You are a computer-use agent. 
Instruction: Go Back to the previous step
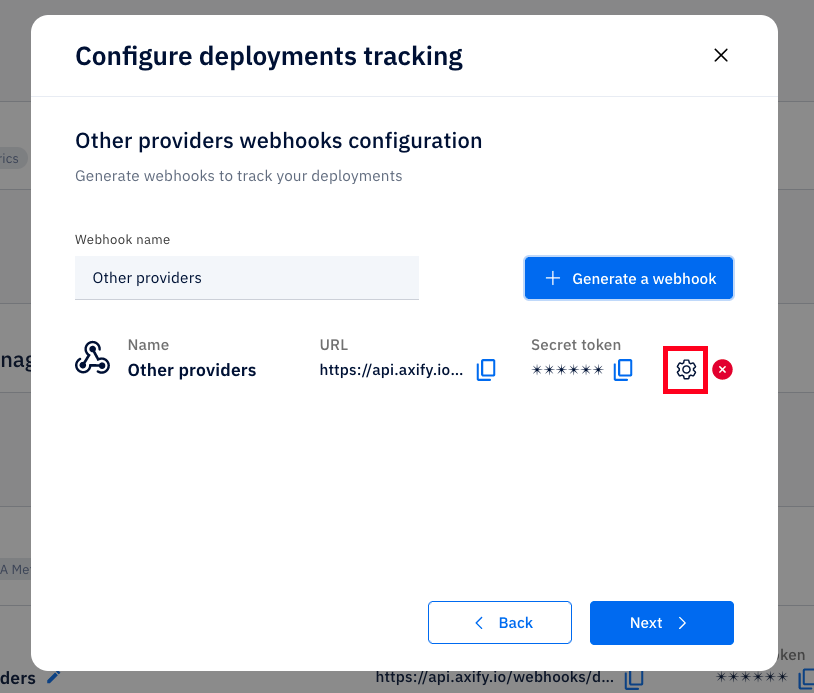[x=499, y=622]
